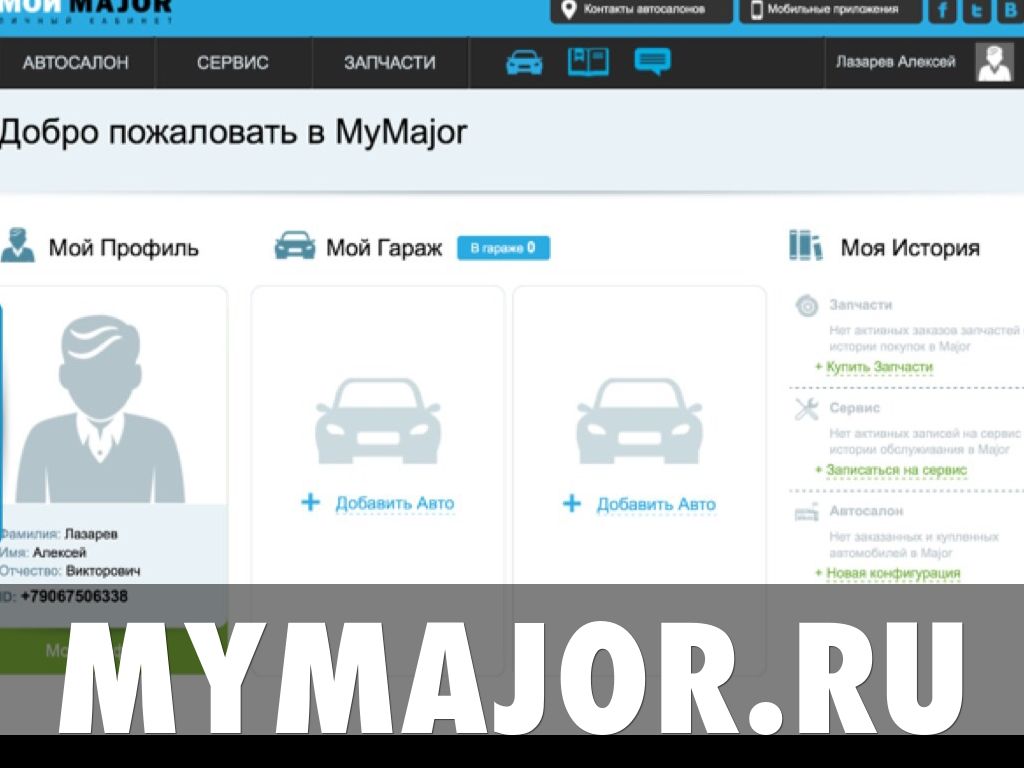Click Контакты автосалонов button

[x=642, y=10]
